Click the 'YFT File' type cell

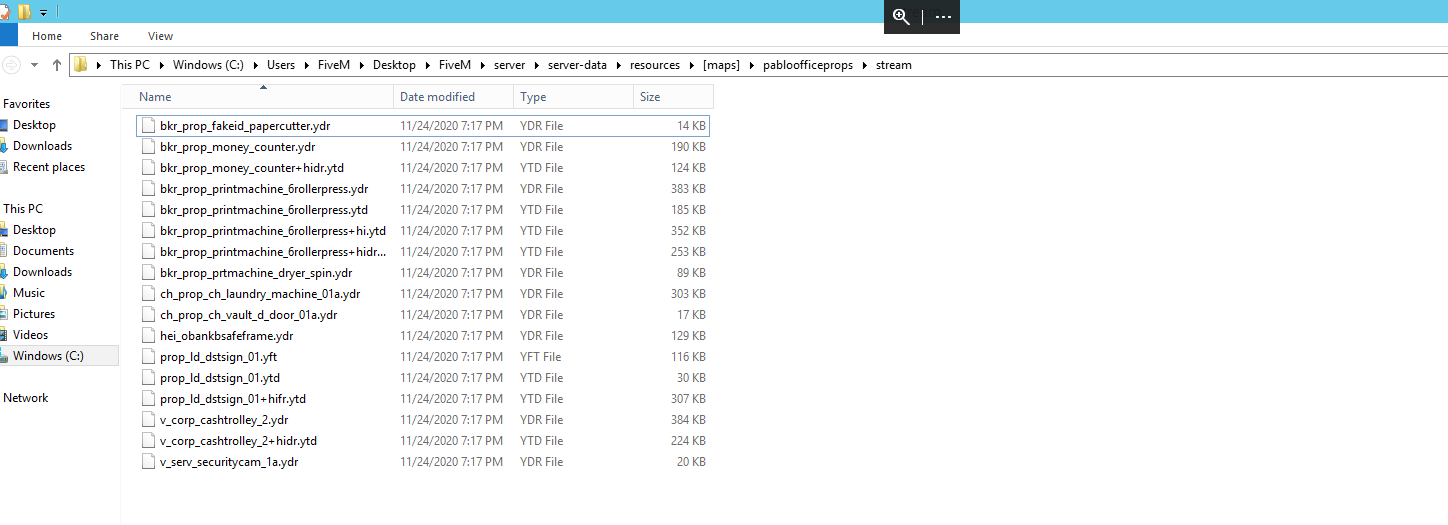[541, 357]
